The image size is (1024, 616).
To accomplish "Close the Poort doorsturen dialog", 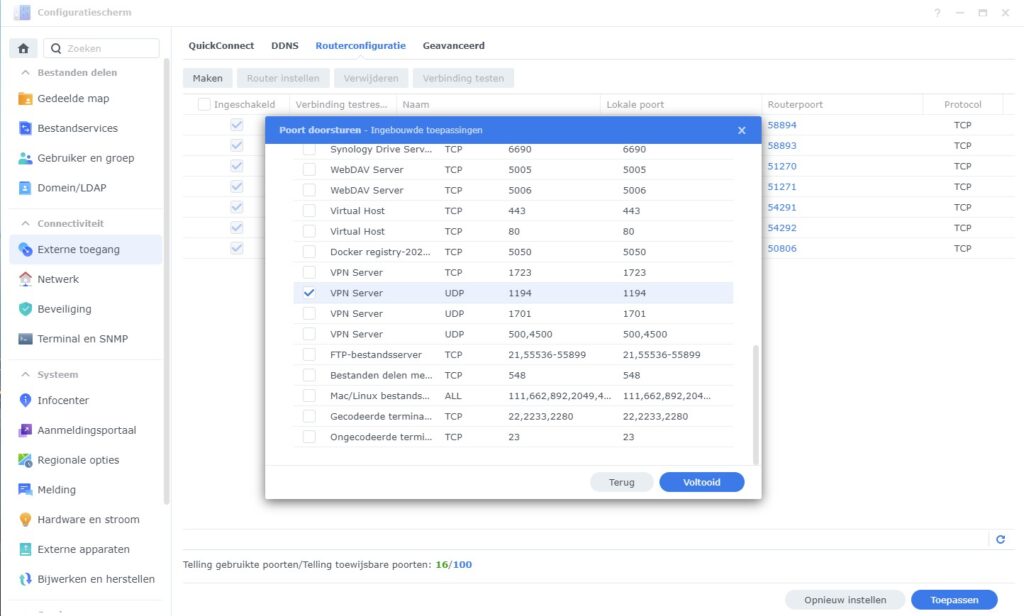I will click(742, 130).
